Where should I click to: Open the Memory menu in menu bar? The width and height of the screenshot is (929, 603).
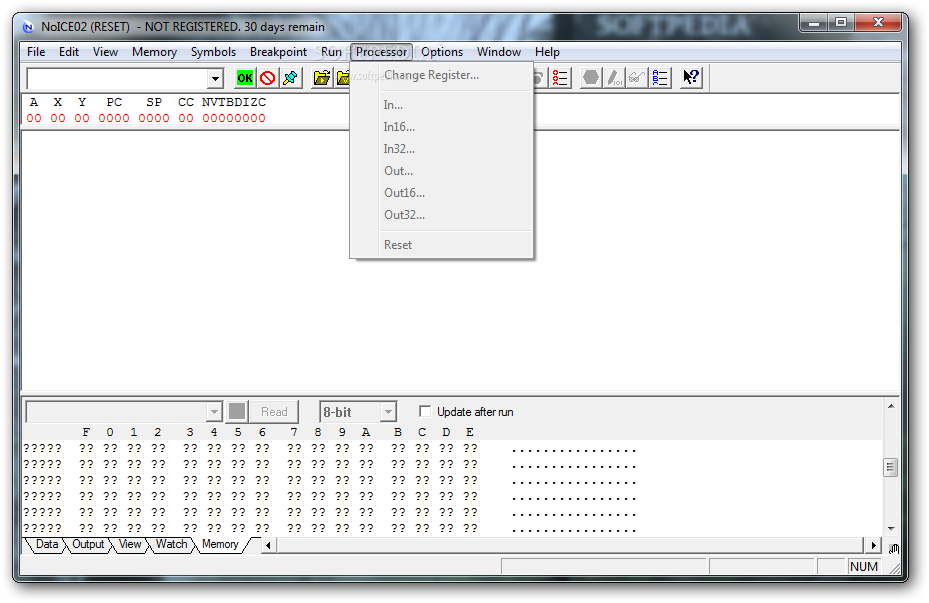coord(154,52)
